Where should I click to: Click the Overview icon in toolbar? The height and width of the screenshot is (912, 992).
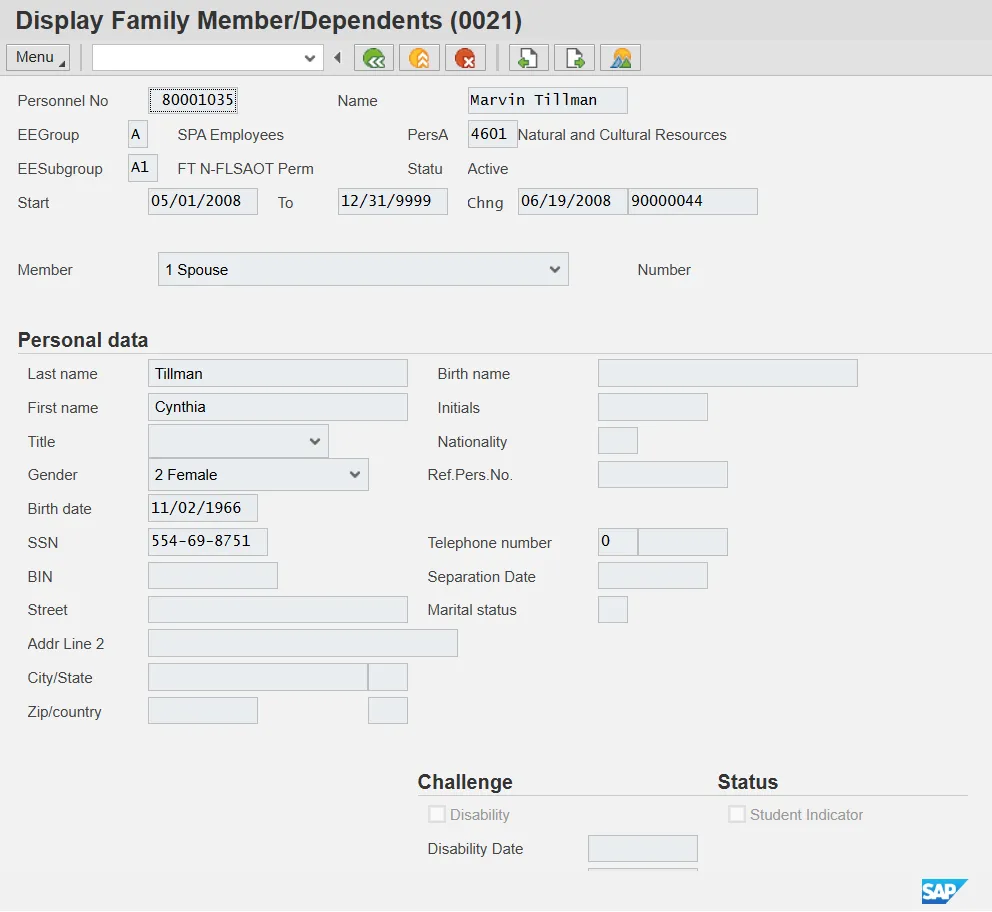(x=620, y=58)
